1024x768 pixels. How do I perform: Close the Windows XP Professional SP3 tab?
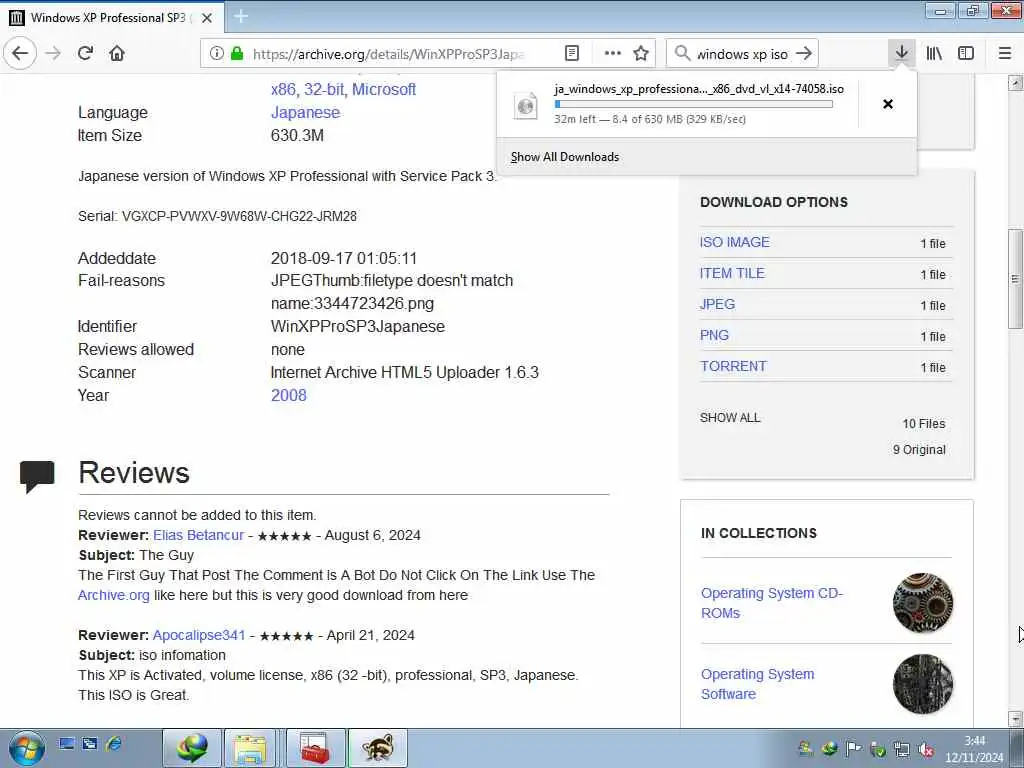[x=207, y=18]
